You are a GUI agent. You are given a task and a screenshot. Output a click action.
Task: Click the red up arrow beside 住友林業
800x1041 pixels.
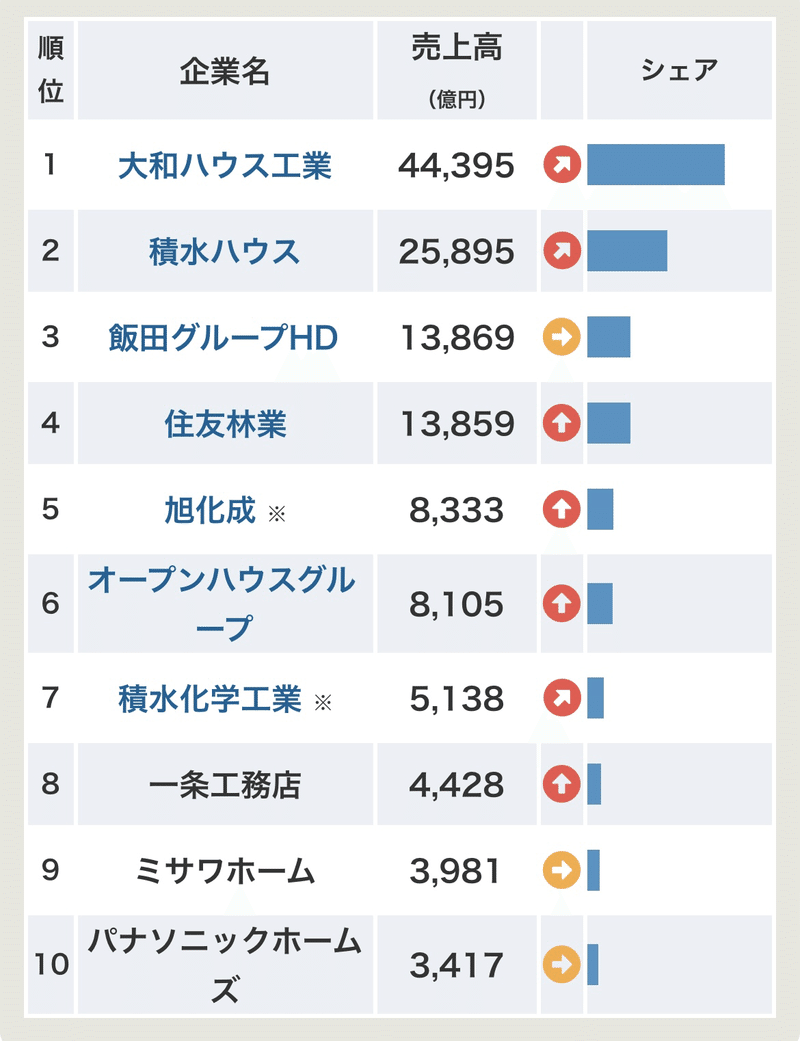pyautogui.click(x=562, y=424)
